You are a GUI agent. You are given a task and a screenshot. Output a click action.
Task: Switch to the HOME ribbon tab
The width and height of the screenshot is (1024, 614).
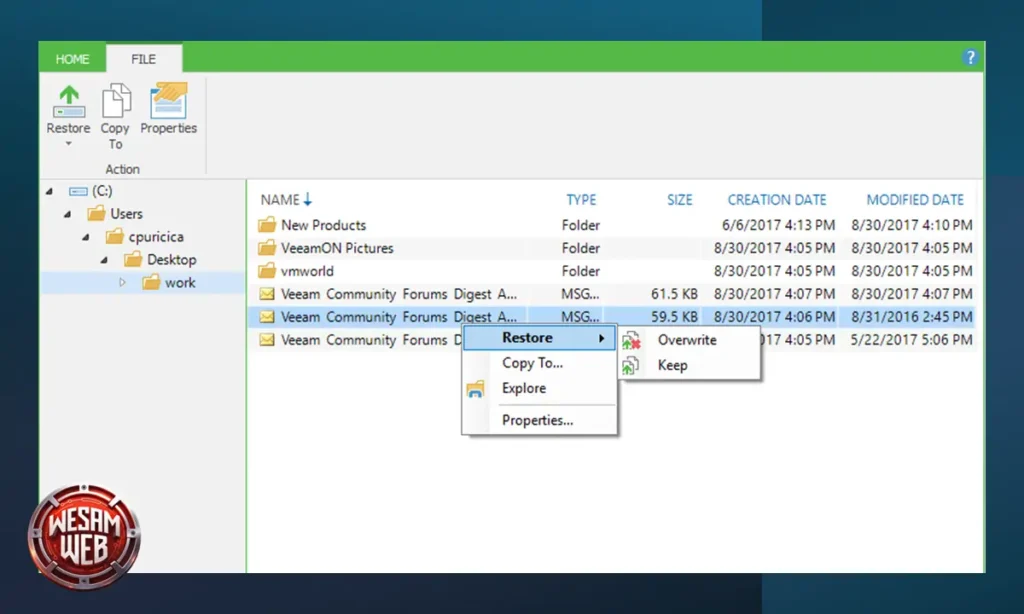71,57
